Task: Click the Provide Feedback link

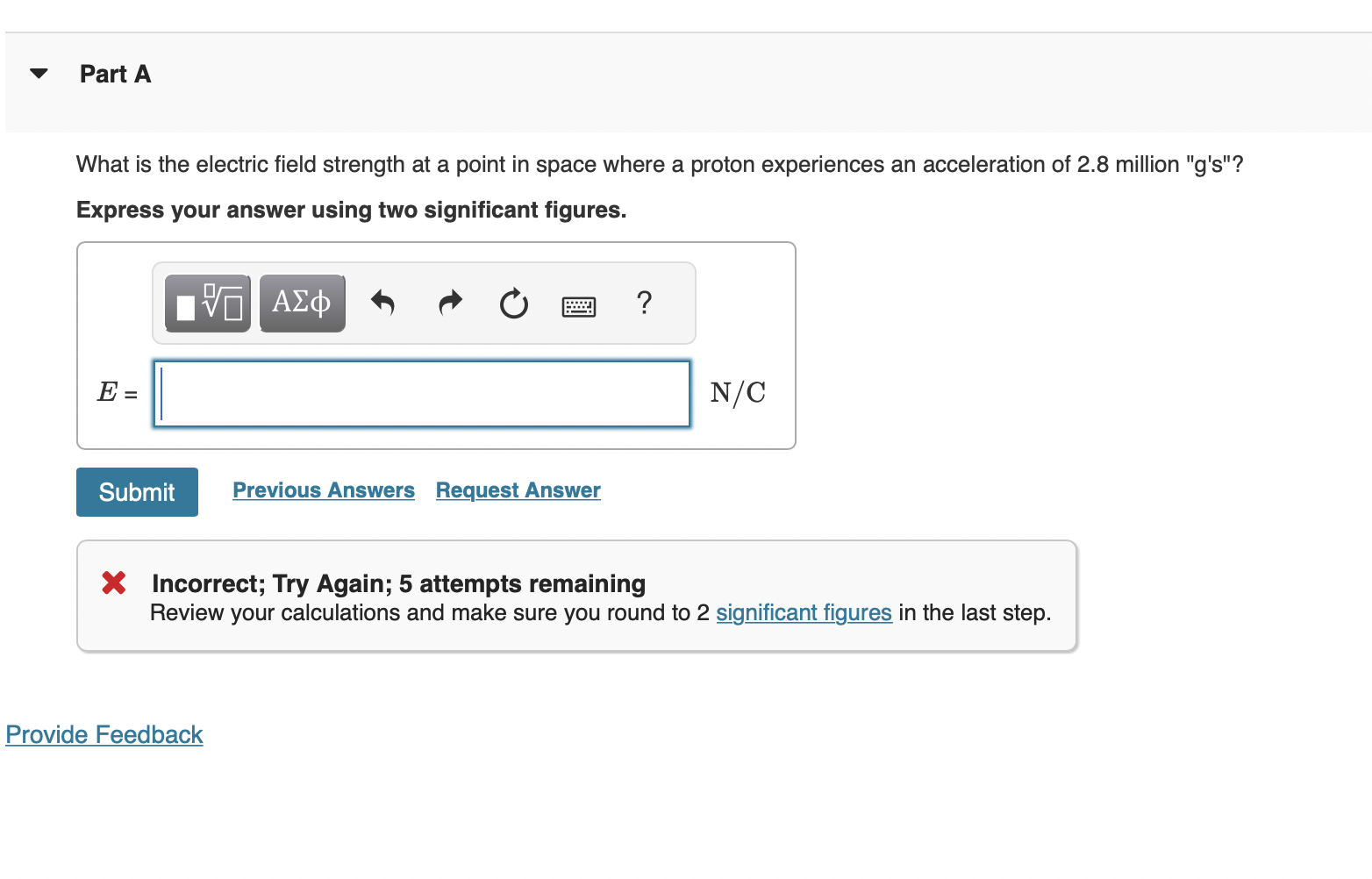Action: [104, 734]
